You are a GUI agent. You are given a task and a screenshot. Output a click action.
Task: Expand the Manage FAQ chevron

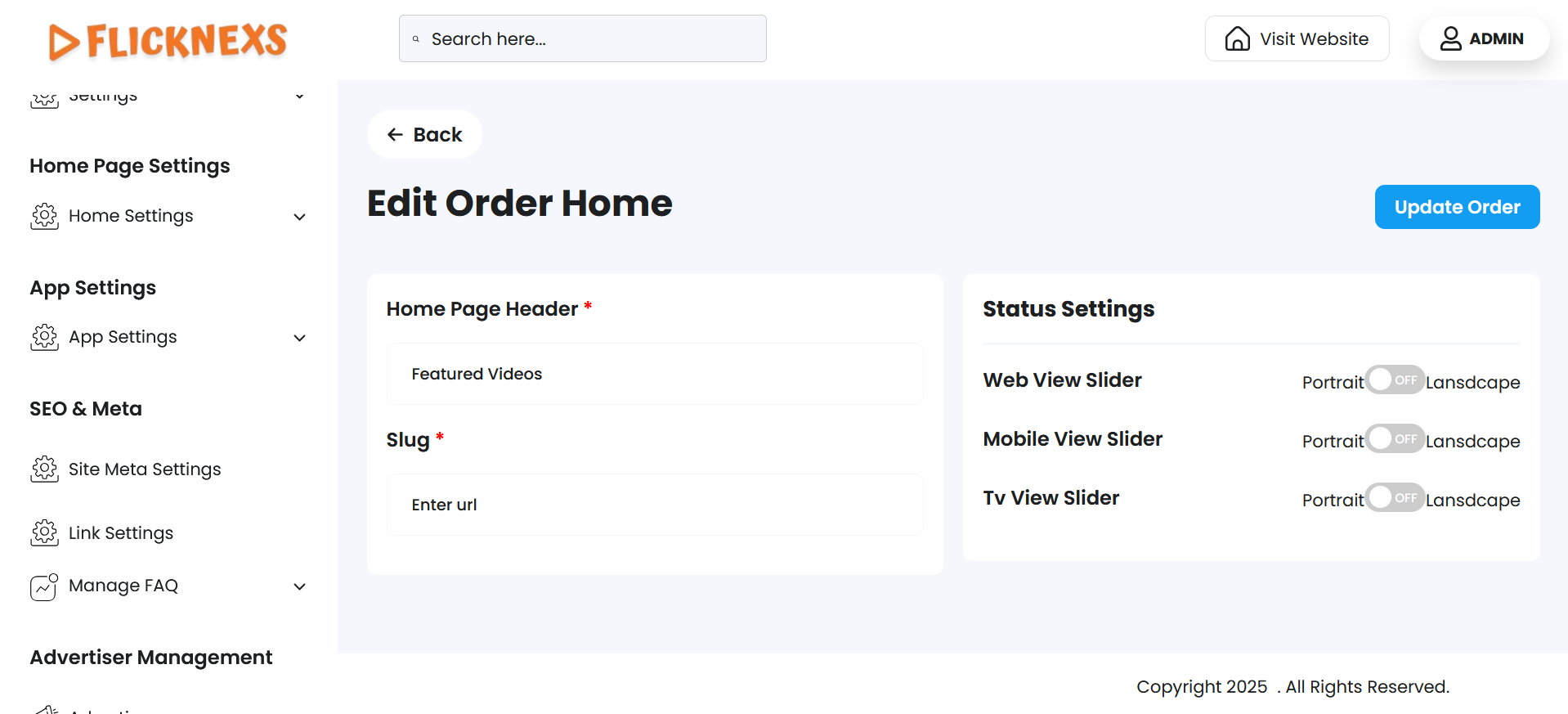(x=300, y=586)
